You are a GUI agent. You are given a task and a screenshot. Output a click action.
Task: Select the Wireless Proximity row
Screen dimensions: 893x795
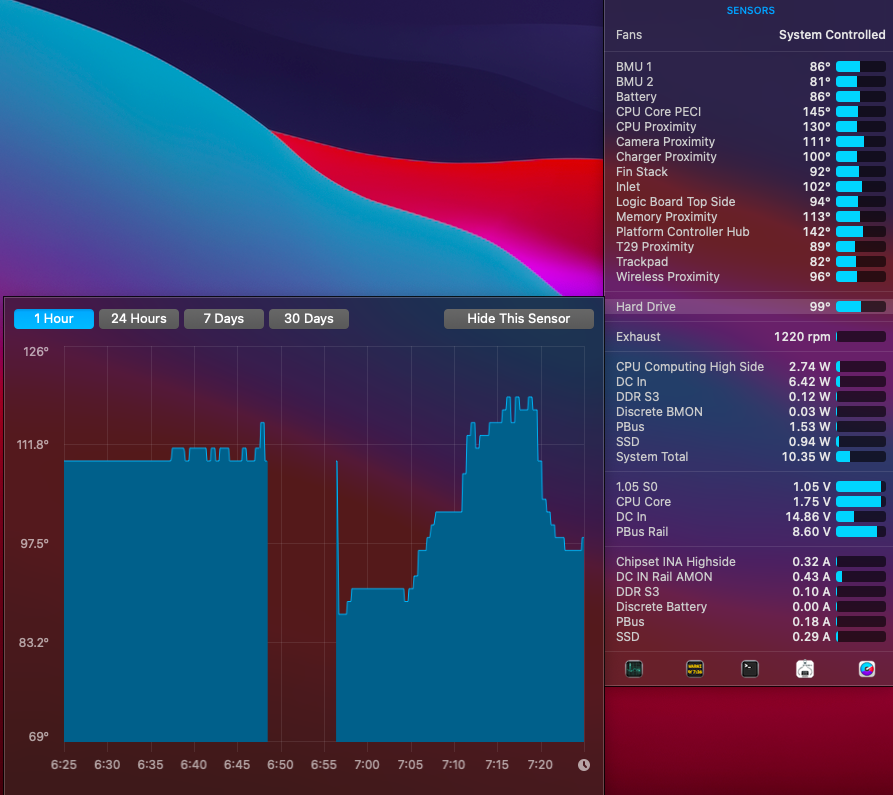point(750,277)
